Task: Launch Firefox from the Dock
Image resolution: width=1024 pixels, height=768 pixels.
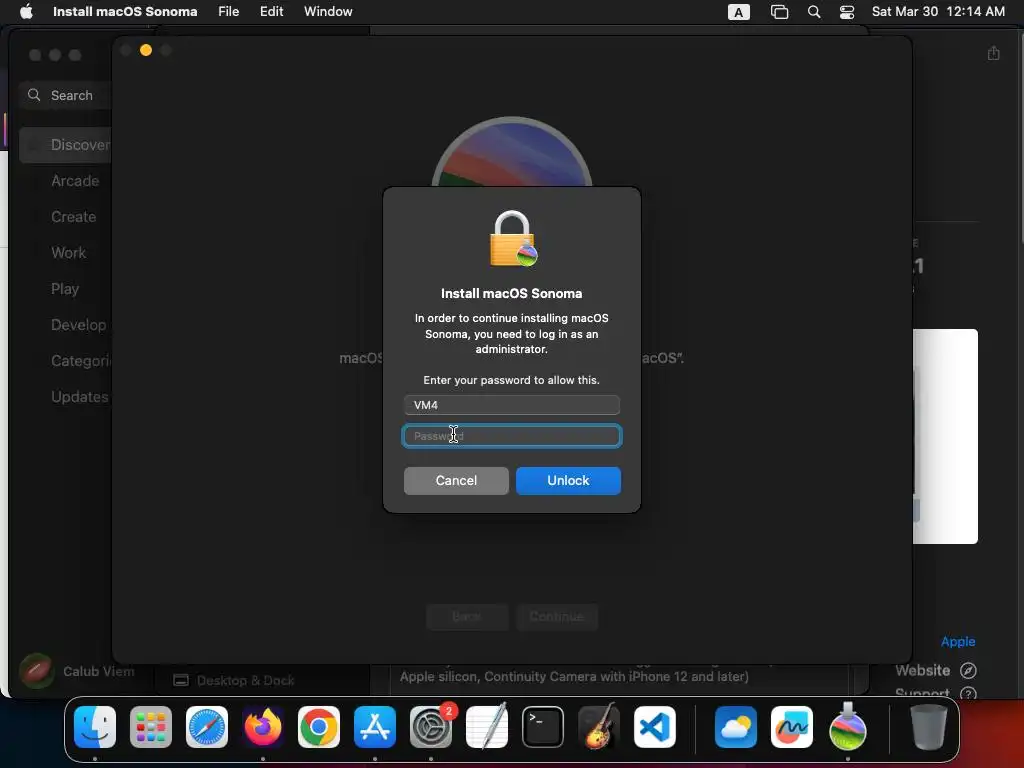Action: coord(263,727)
